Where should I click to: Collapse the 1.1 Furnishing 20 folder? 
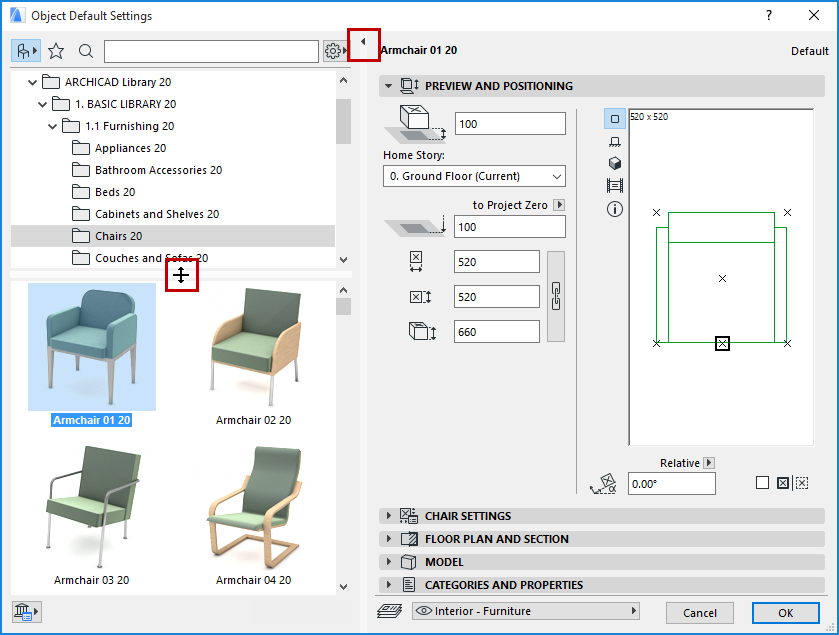pos(52,126)
